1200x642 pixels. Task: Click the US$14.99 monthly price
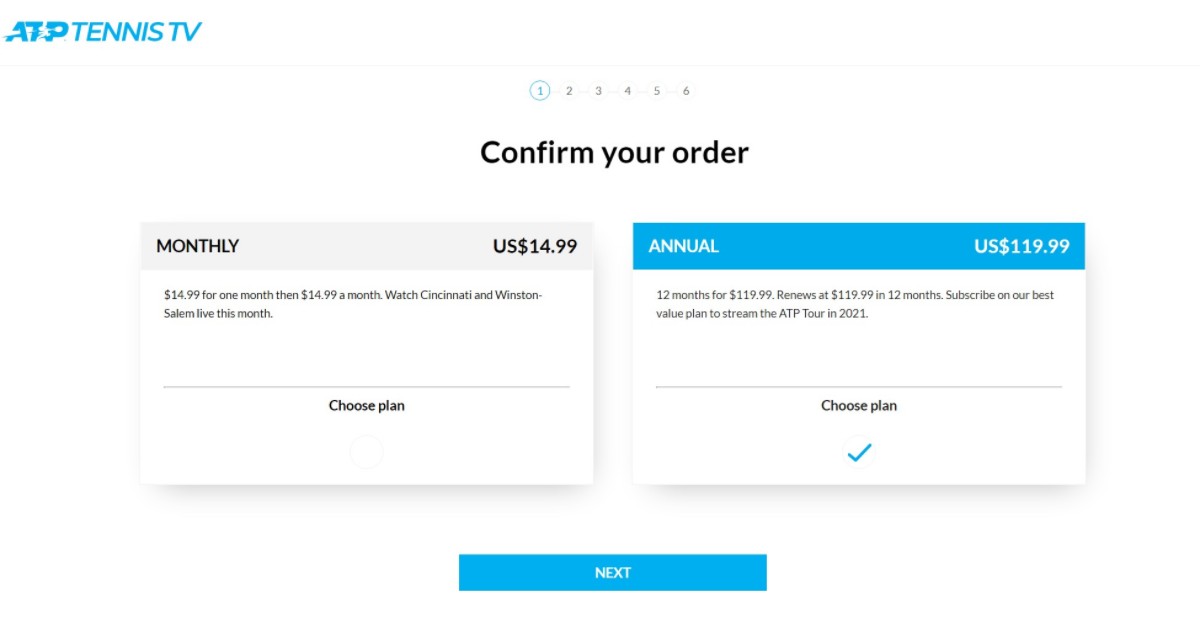coord(535,246)
